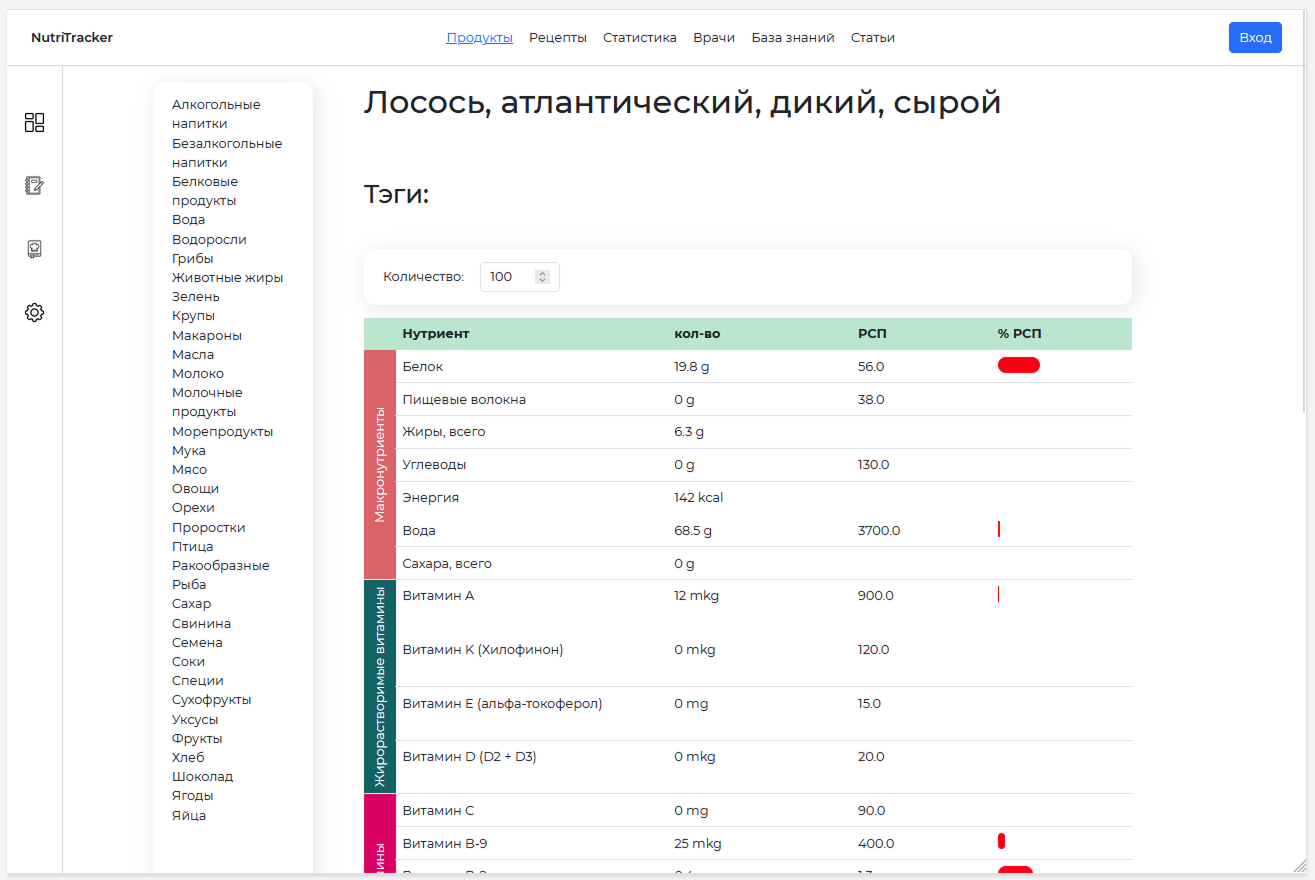Choose the Шоколад category
The width and height of the screenshot is (1315, 880).
pyautogui.click(x=202, y=777)
